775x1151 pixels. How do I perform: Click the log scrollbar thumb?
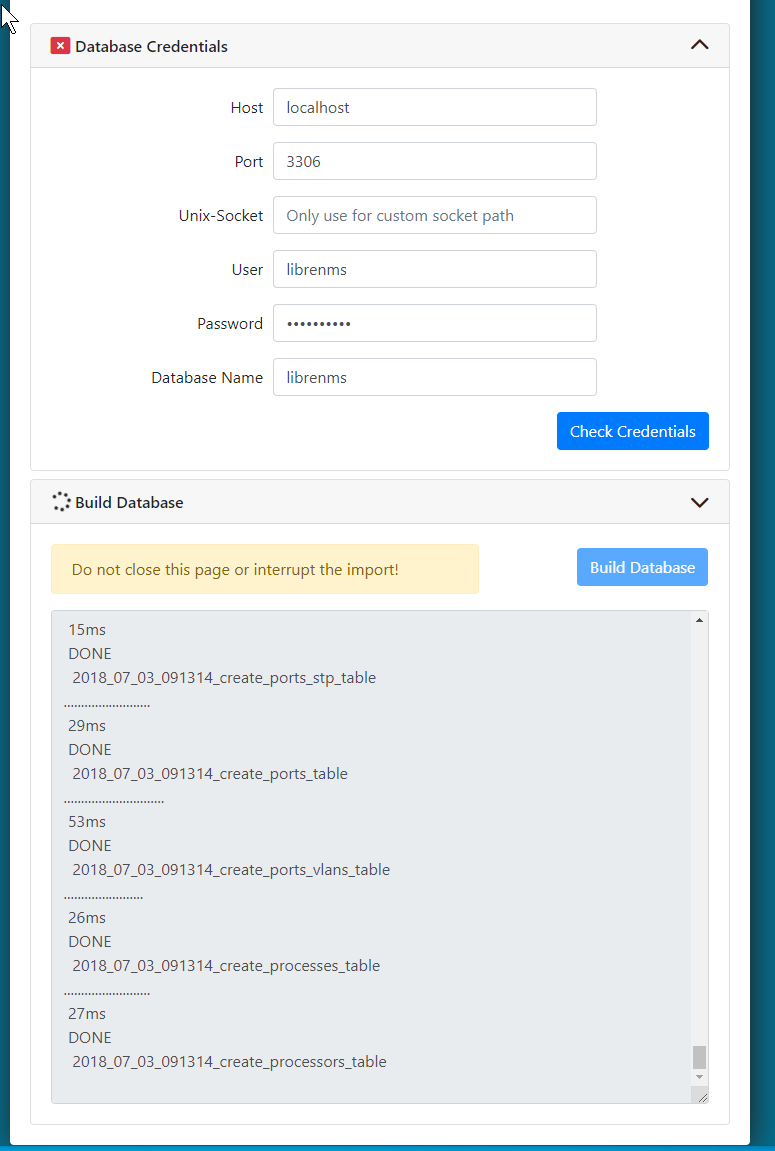[699, 1057]
